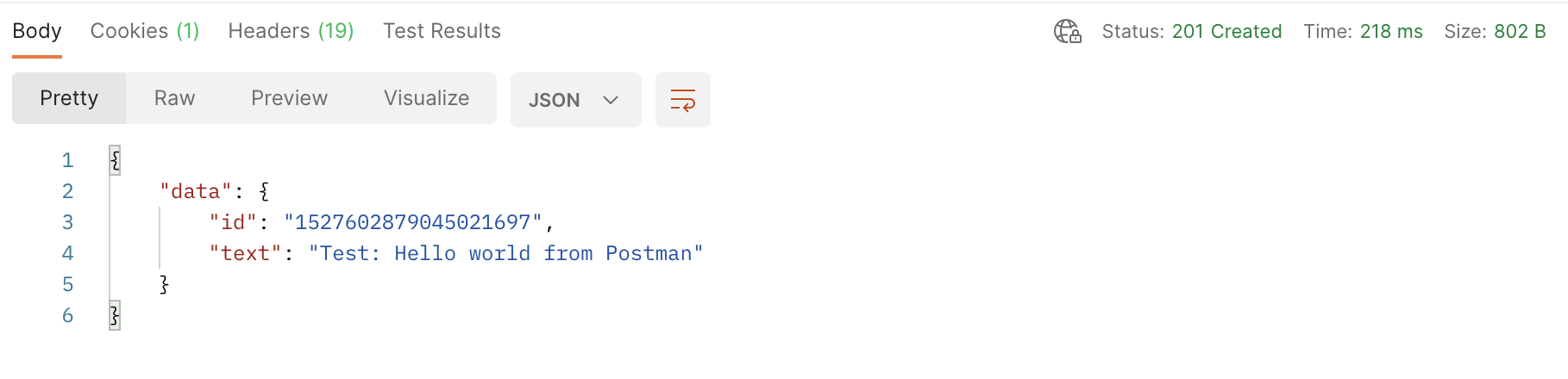Click the "data" key in response

pos(196,191)
